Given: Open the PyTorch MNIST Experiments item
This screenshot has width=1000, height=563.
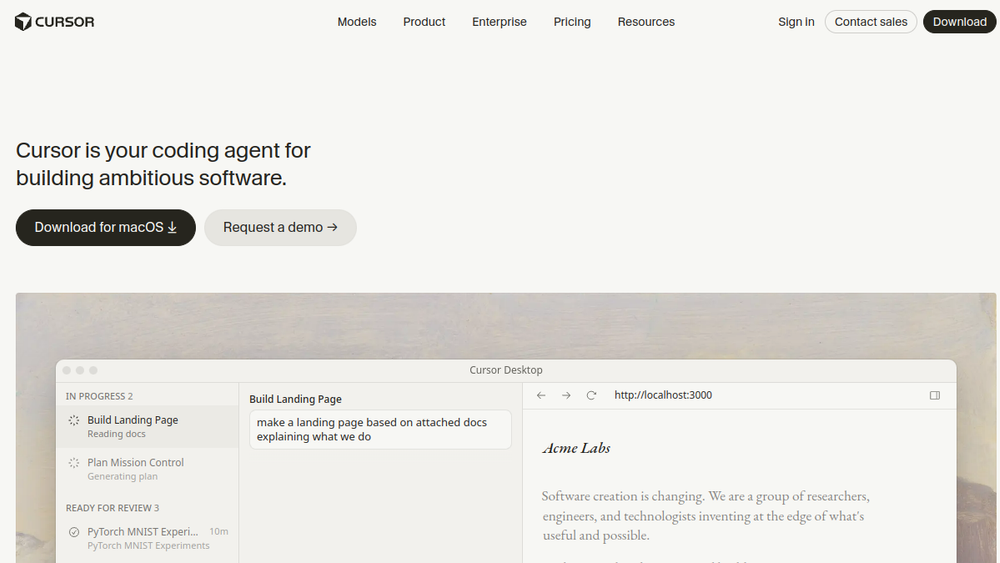Looking at the screenshot, I should pos(147,538).
